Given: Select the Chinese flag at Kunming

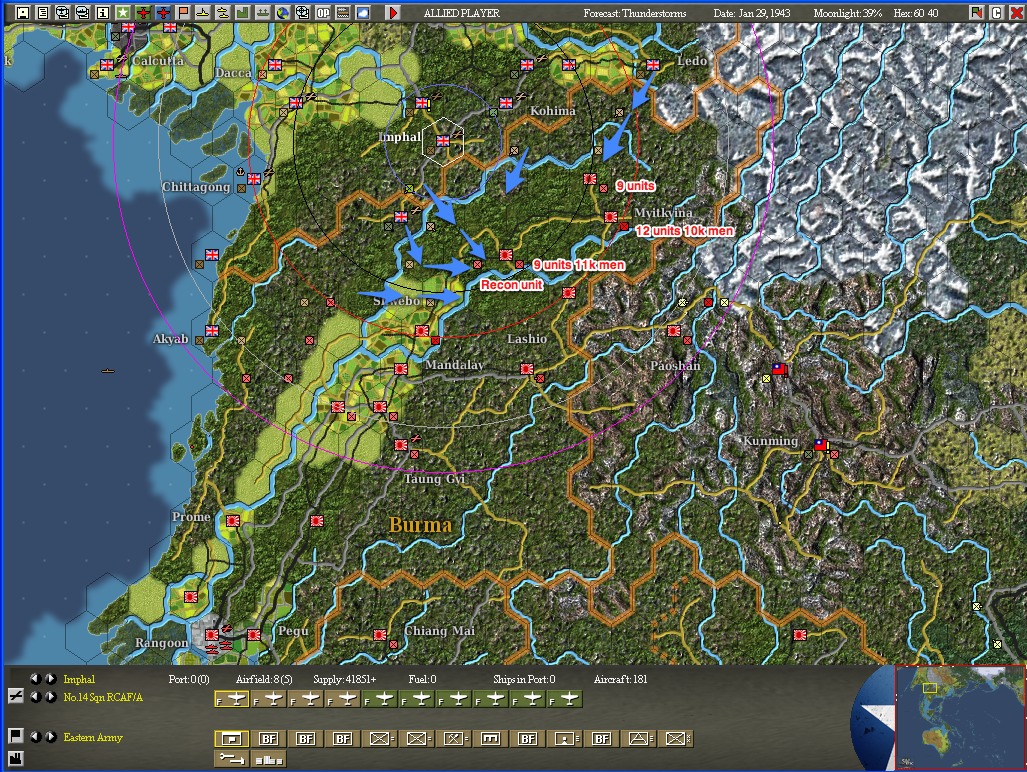Looking at the screenshot, I should coord(821,445).
